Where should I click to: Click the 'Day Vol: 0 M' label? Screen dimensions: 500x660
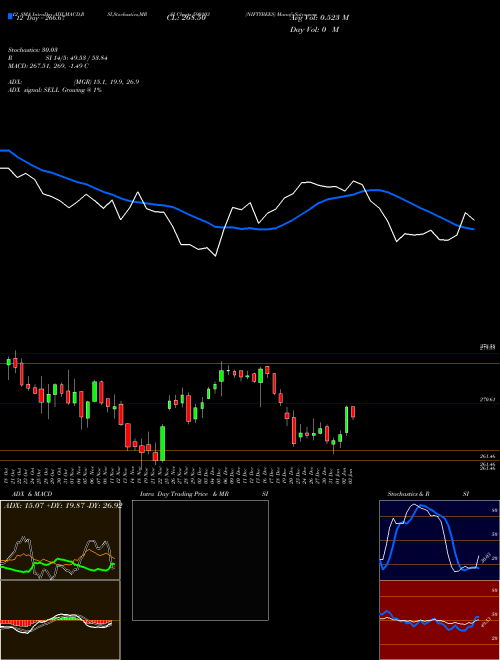(314, 30)
